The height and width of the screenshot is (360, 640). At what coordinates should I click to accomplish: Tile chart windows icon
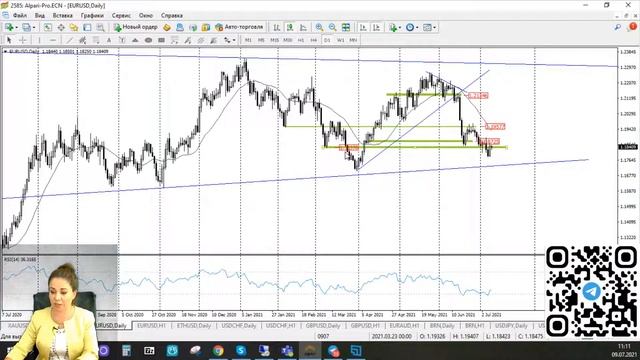pos(346,27)
